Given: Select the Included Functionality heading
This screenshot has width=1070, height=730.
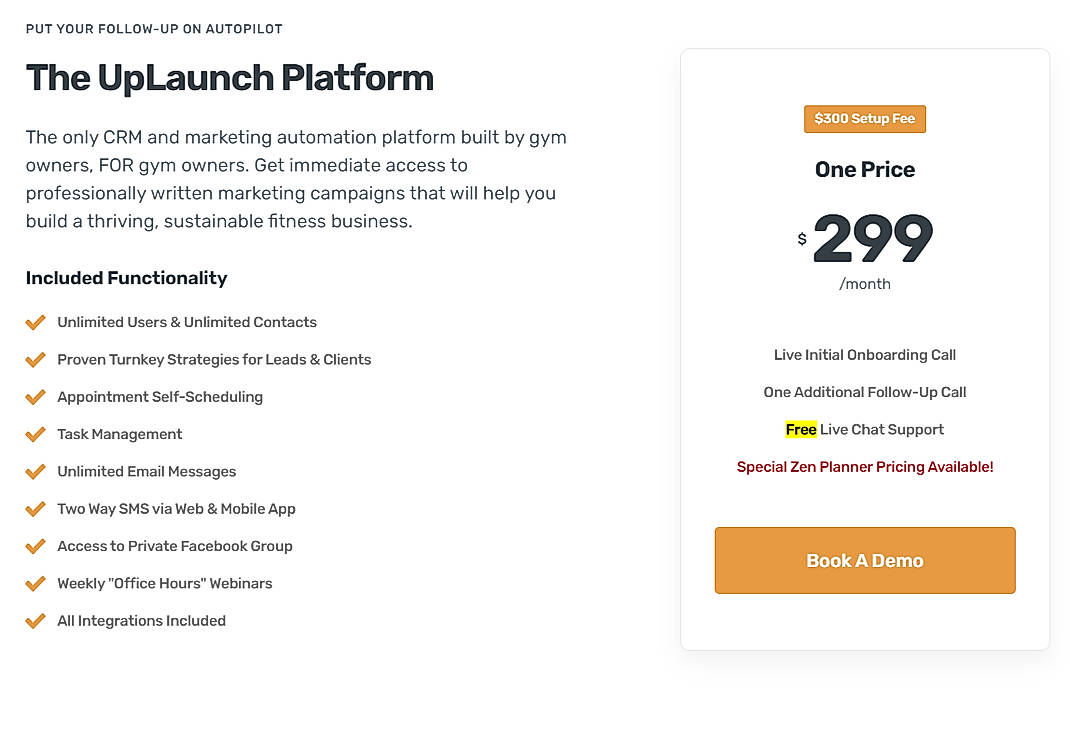Looking at the screenshot, I should [126, 278].
